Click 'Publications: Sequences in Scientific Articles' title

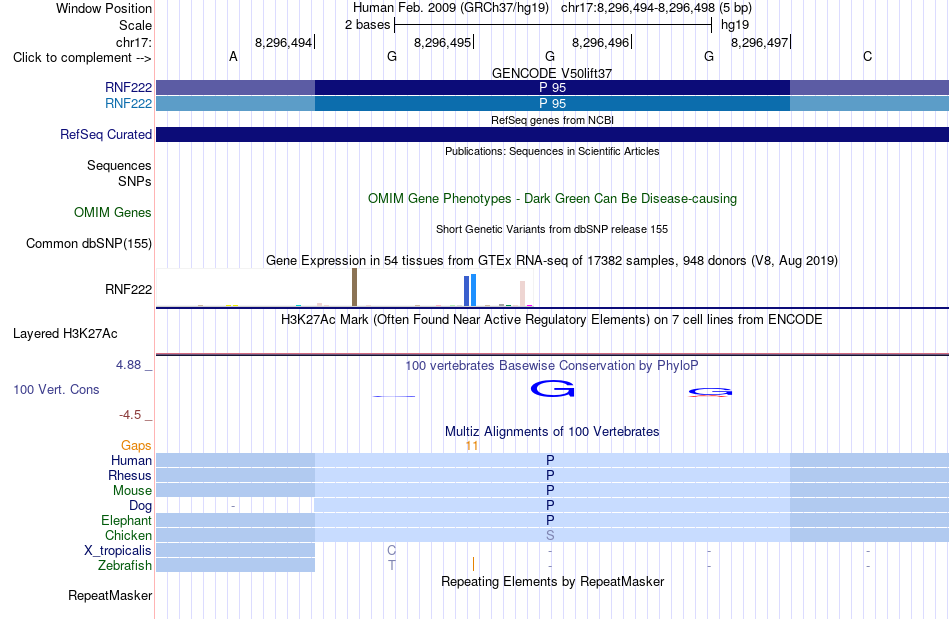(x=552, y=151)
